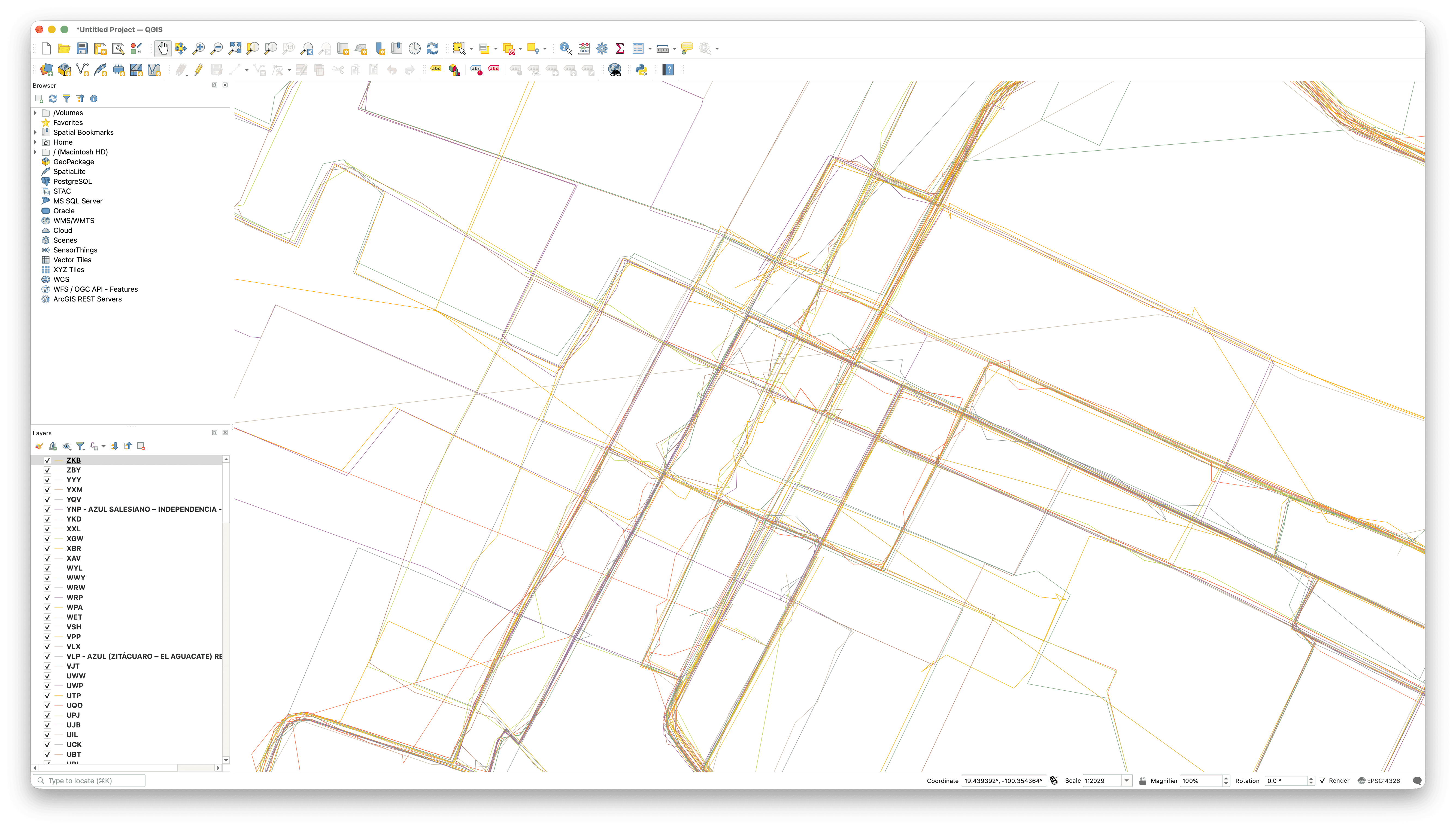Open the Python Console icon

click(x=641, y=70)
